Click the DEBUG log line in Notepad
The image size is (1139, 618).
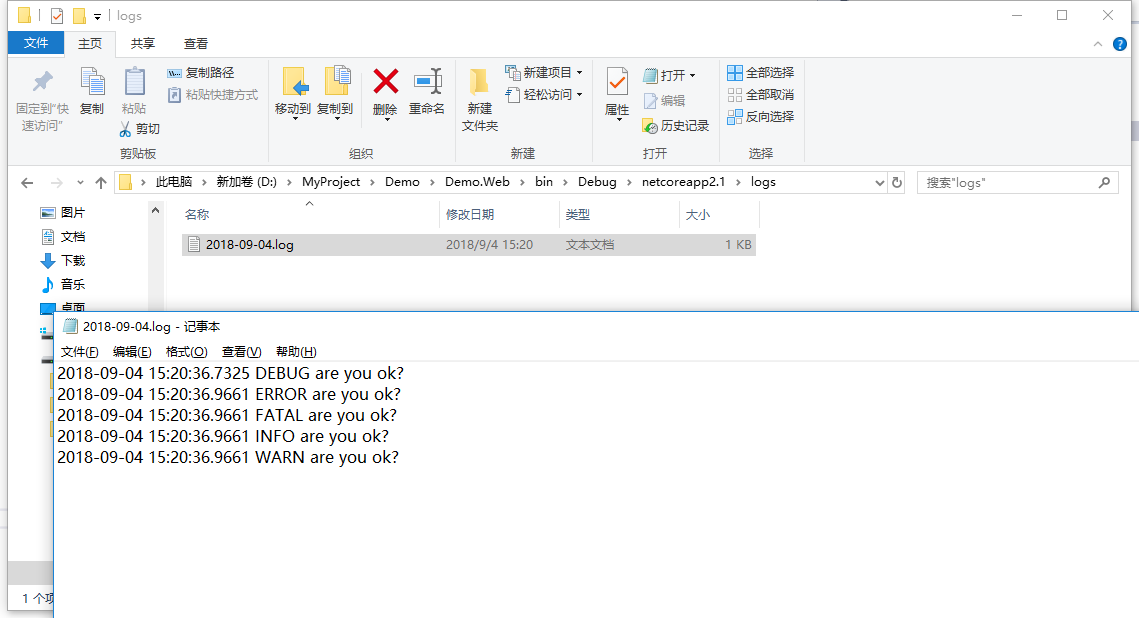coord(230,373)
